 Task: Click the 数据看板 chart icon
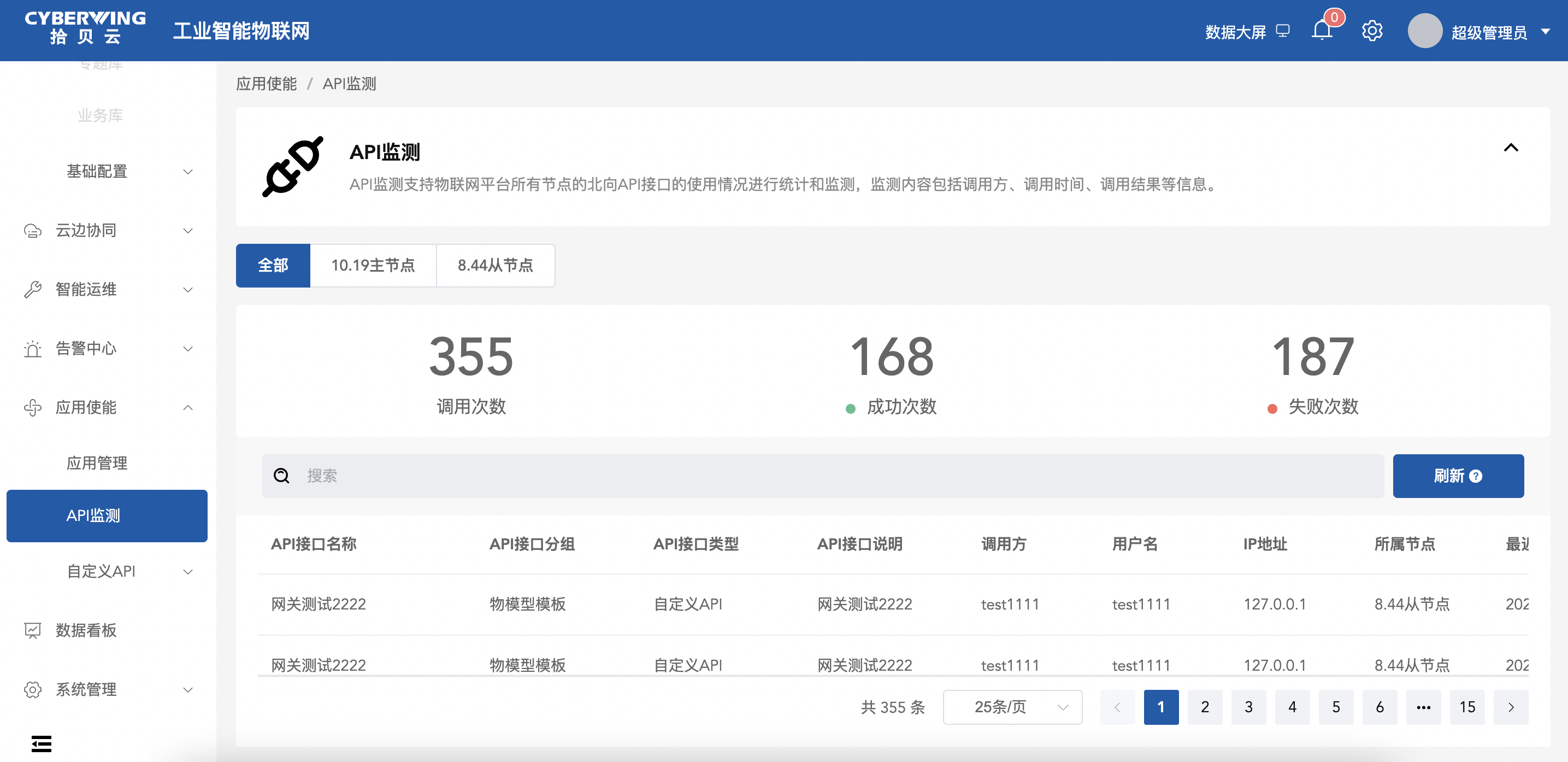(32, 630)
